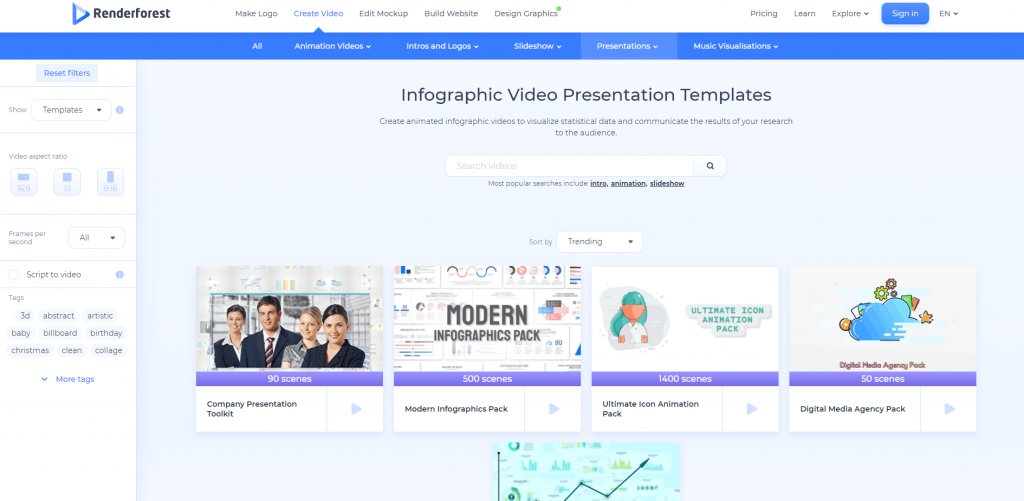Image resolution: width=1024 pixels, height=501 pixels.
Task: Select the 9:16 vertical aspect ratio icon
Action: pyautogui.click(x=110, y=181)
